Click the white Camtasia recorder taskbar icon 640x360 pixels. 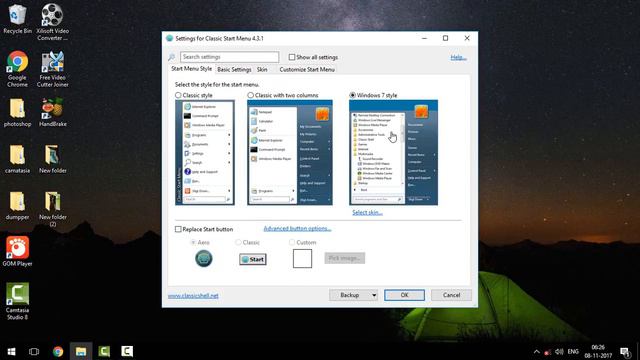[x=127, y=351]
